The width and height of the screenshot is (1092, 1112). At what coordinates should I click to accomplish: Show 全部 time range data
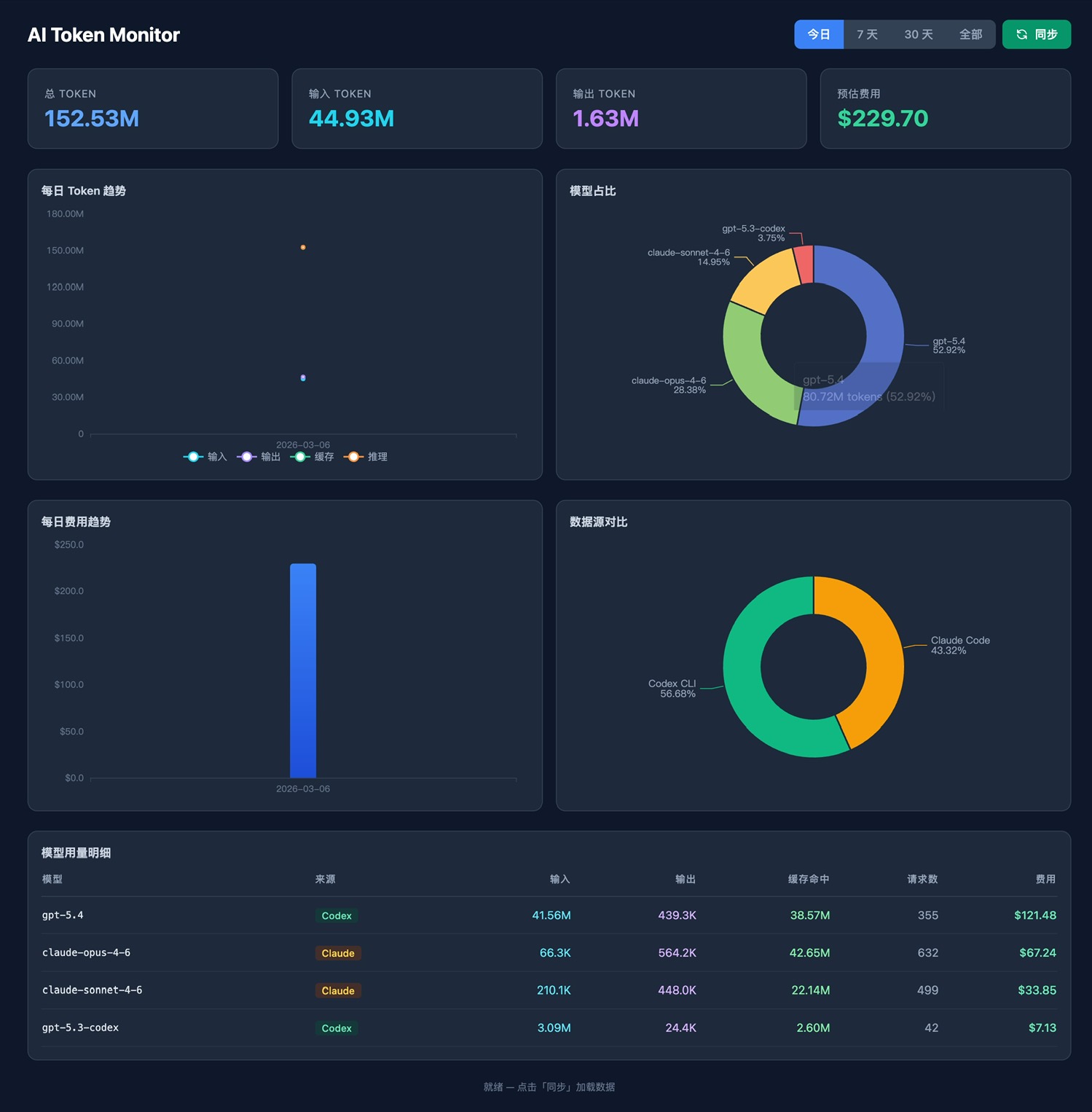tap(970, 34)
